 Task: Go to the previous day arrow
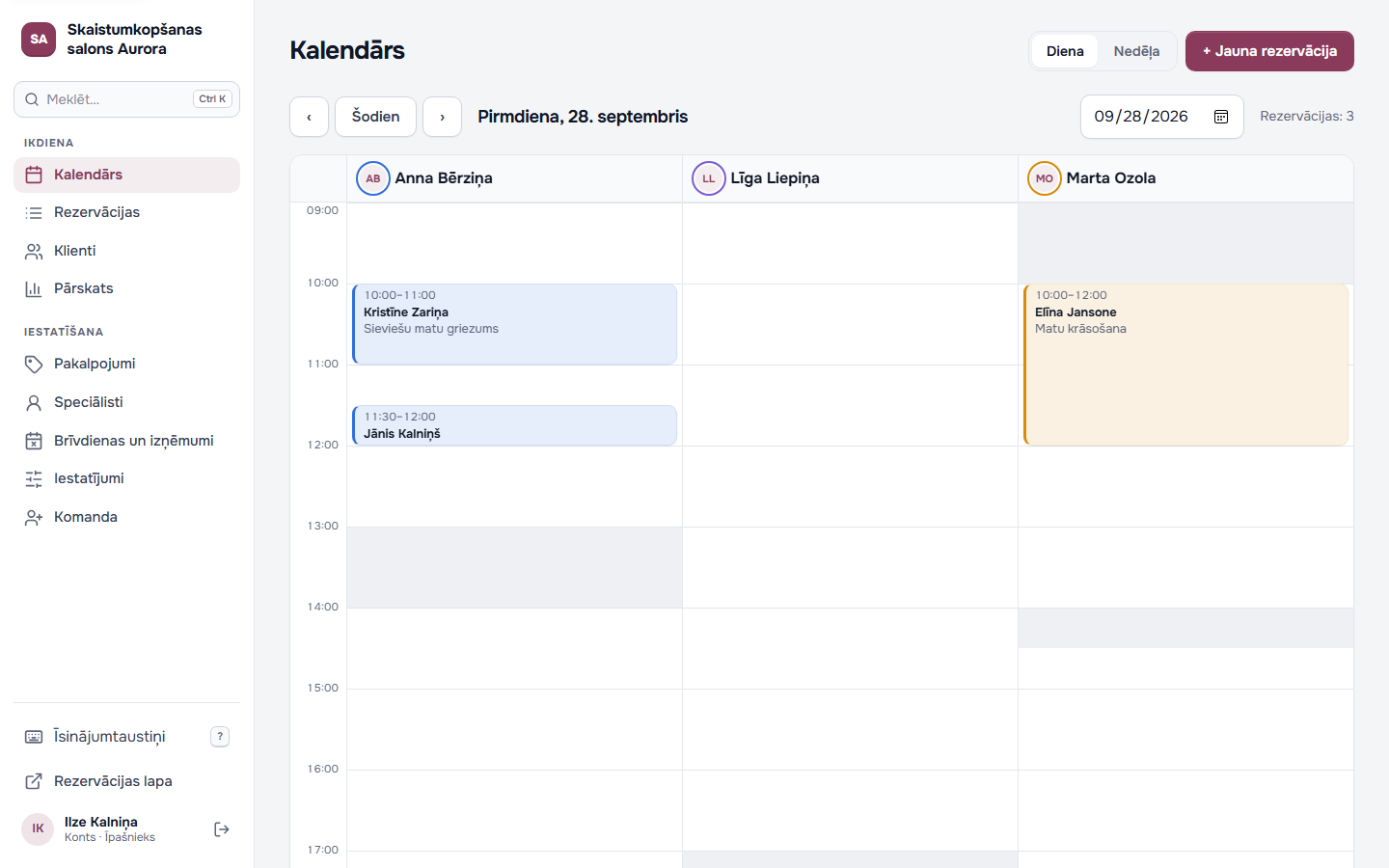(309, 117)
